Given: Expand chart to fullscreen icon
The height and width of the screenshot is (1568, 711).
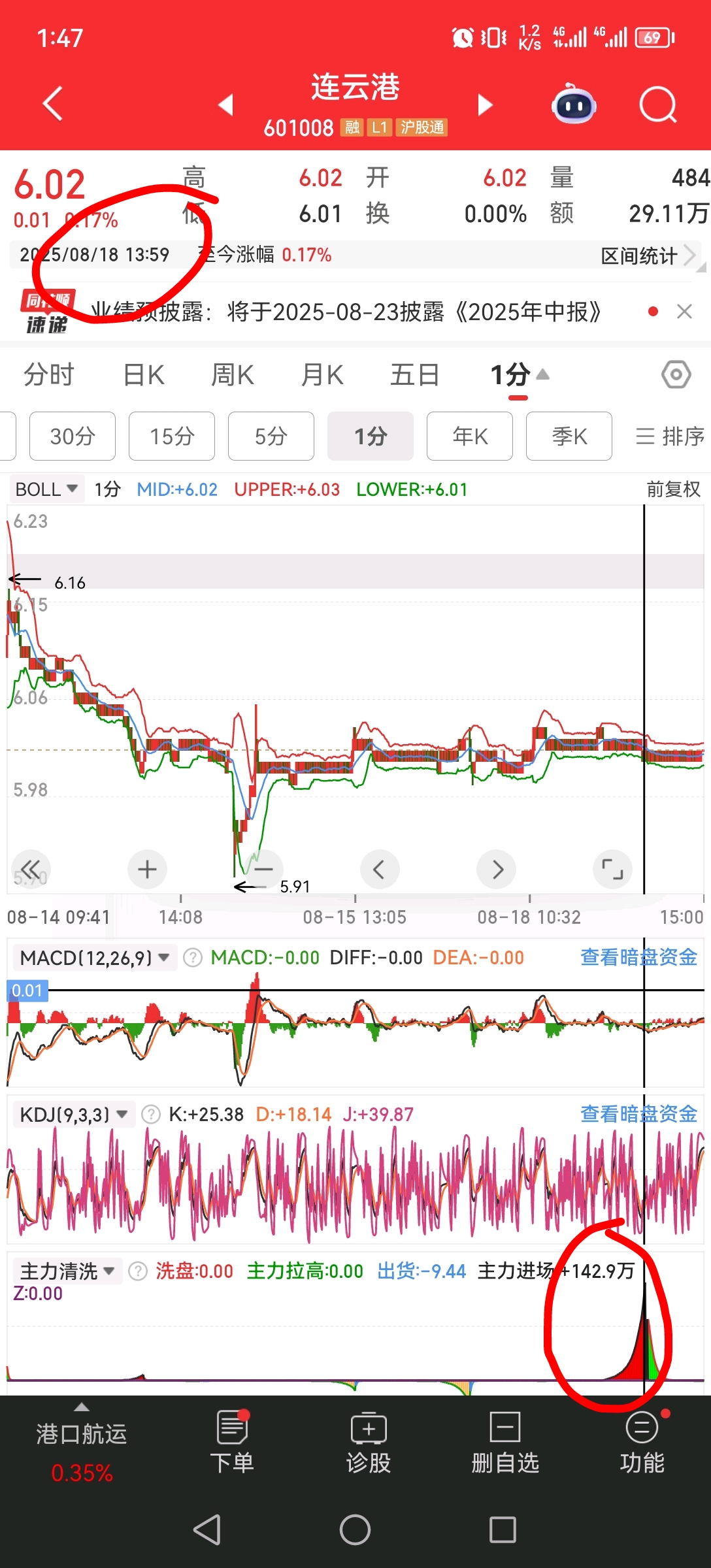Looking at the screenshot, I should coord(612,869).
